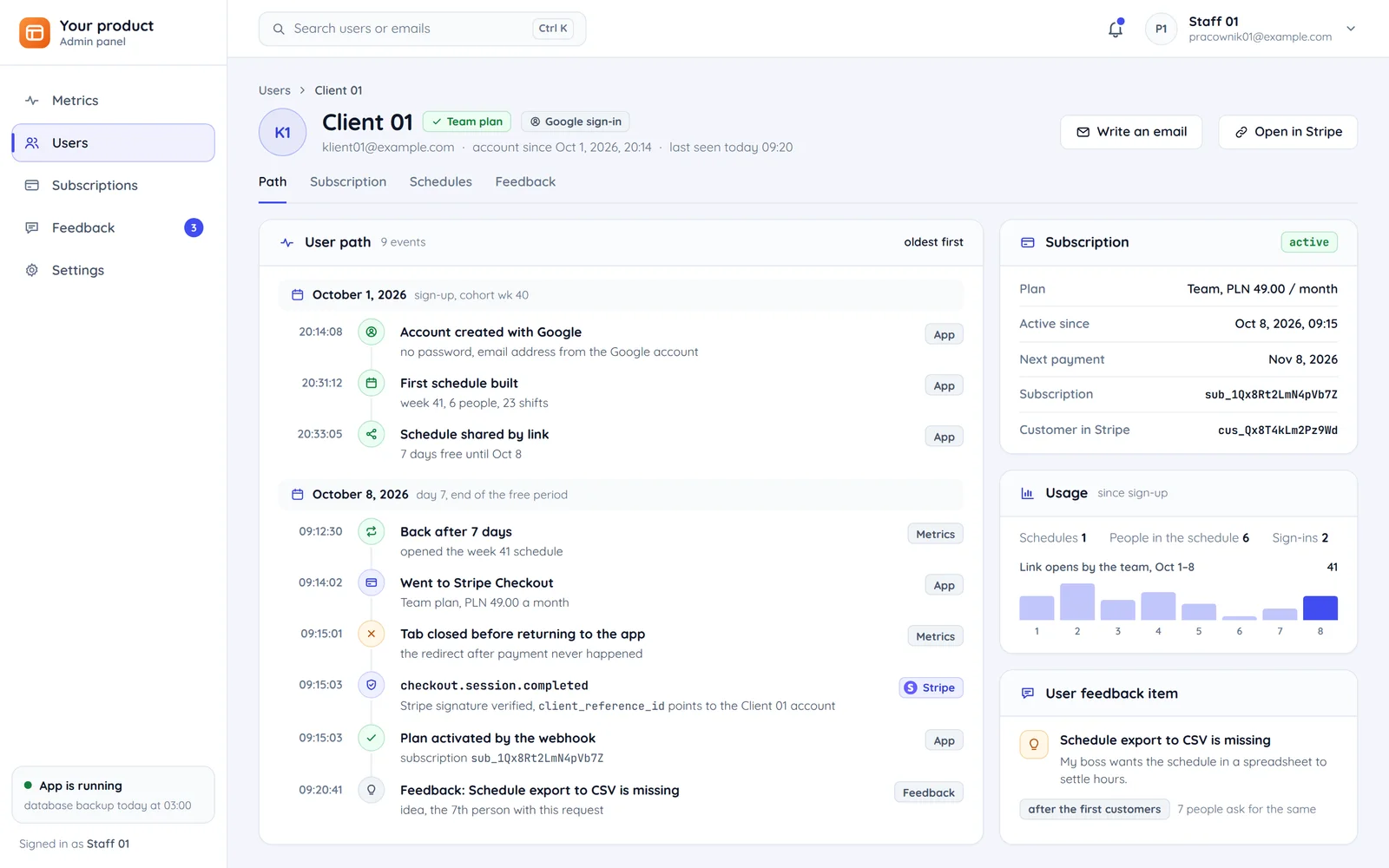Click the Subscriptions card icon in sidebar

click(32, 186)
